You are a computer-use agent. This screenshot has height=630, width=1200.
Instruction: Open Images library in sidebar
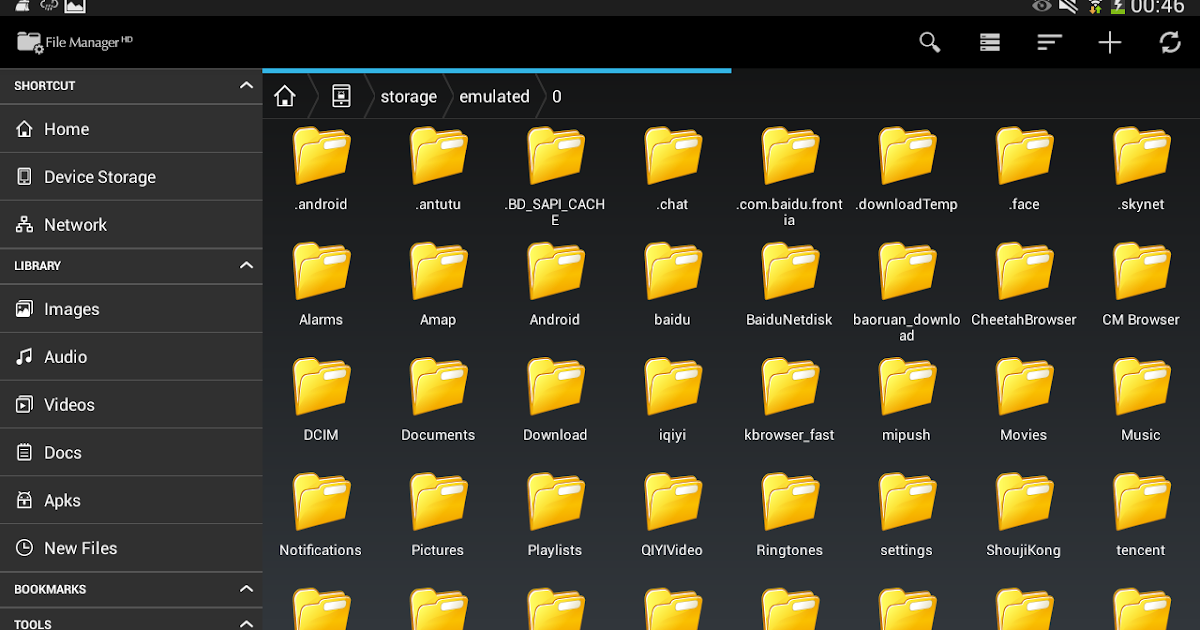[x=71, y=309]
